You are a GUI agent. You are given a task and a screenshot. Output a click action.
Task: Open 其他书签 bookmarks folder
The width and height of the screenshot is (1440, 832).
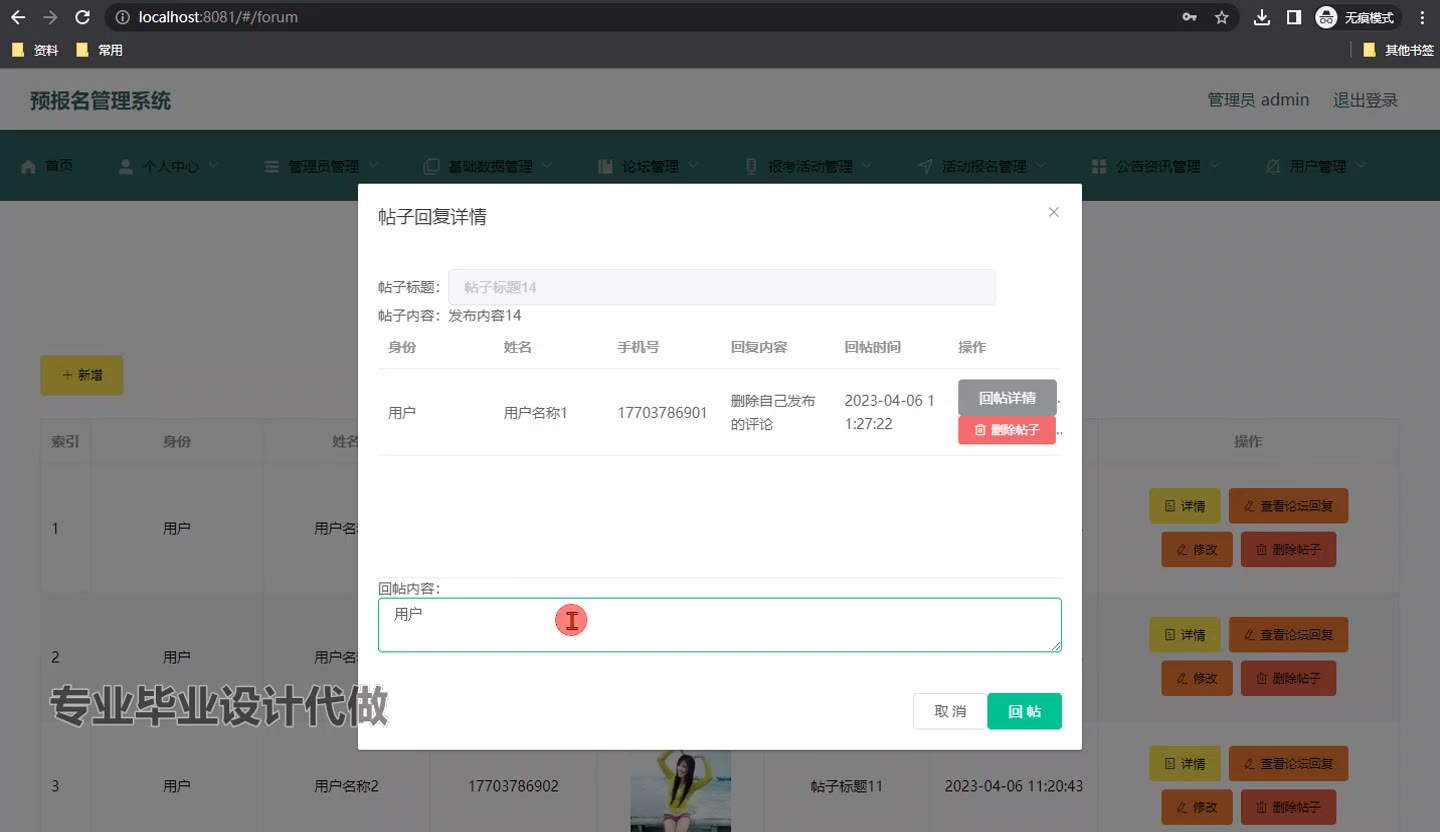pyautogui.click(x=1398, y=50)
